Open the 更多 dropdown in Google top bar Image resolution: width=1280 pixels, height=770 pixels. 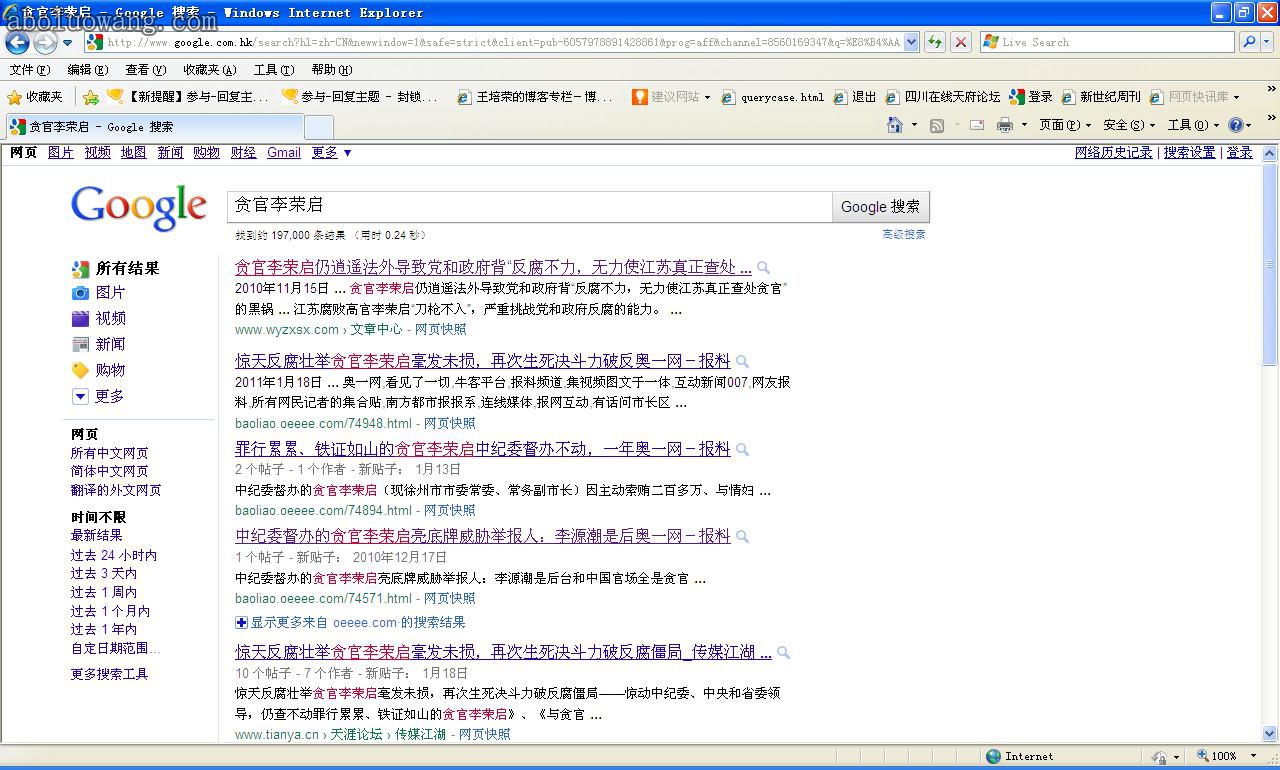coord(331,152)
